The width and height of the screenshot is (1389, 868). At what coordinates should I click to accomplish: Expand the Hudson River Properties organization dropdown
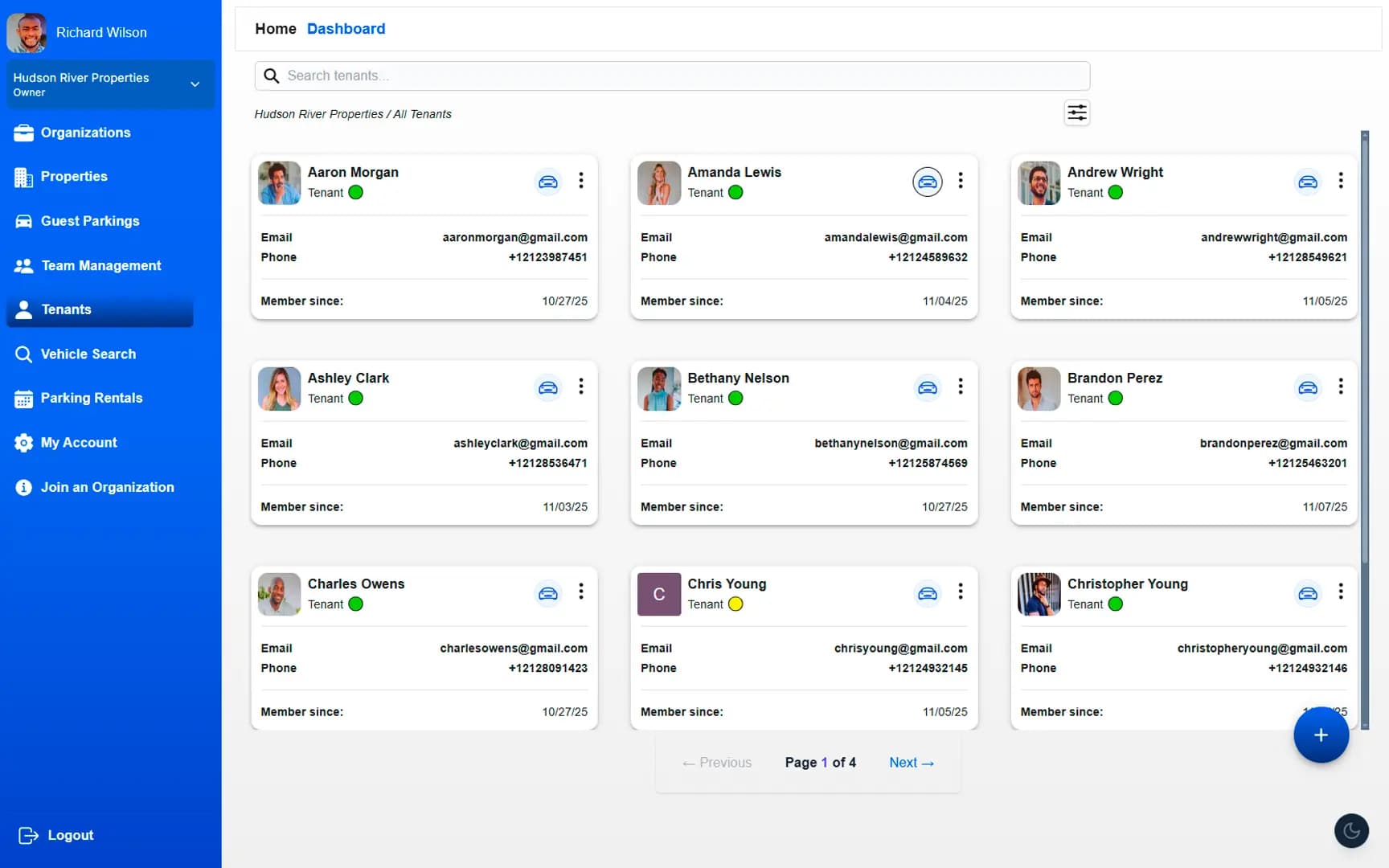[193, 84]
